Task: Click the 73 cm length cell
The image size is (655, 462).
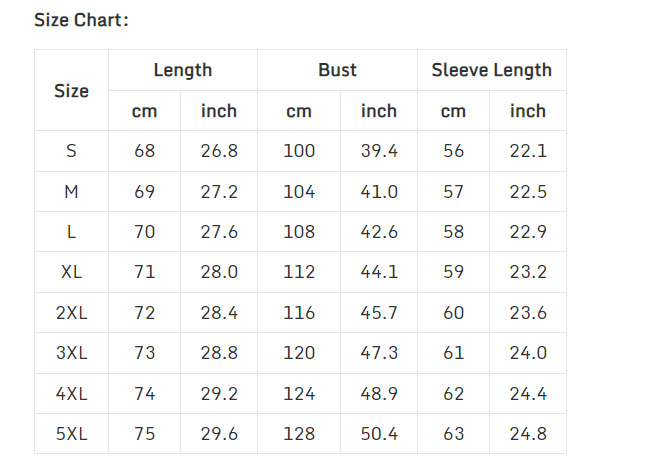Action: coord(145,353)
